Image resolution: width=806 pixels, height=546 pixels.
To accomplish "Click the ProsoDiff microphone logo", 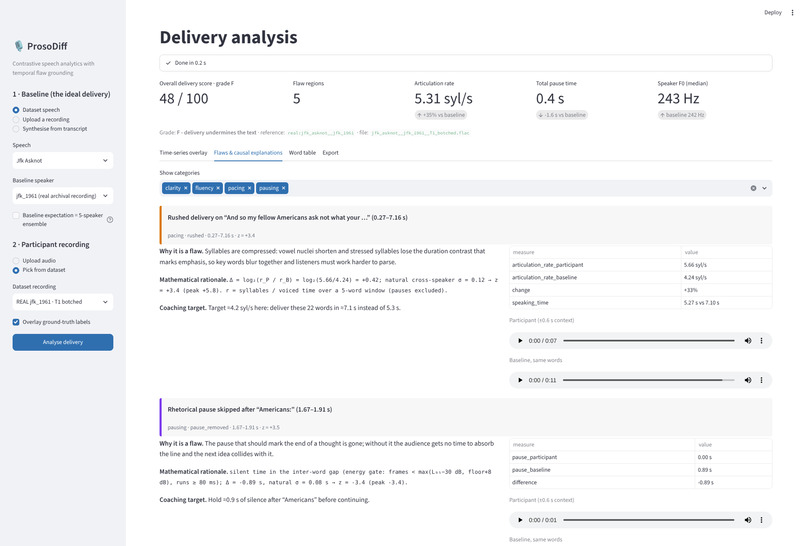I will click(19, 46).
